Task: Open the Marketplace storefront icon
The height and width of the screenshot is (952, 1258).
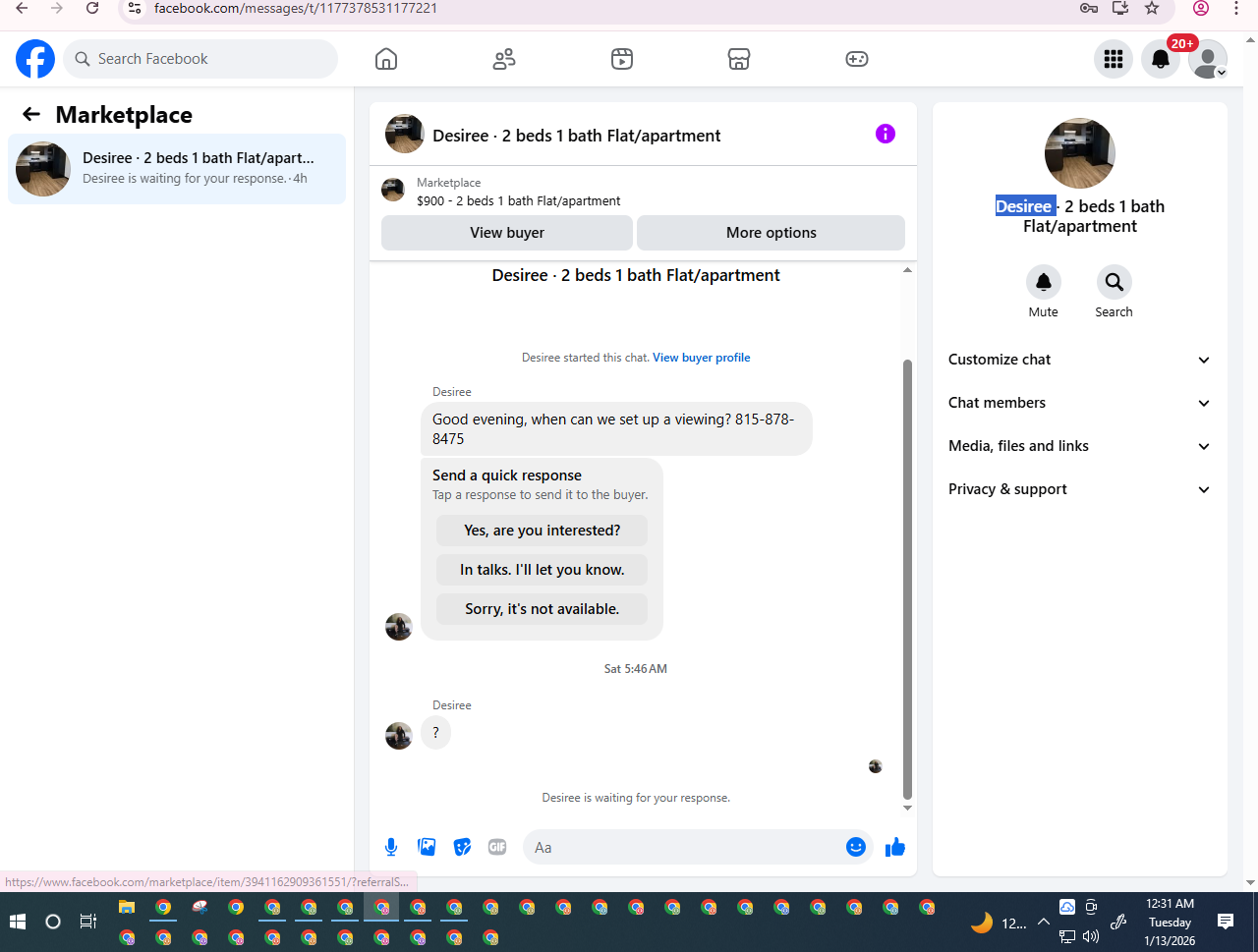Action: pos(739,59)
